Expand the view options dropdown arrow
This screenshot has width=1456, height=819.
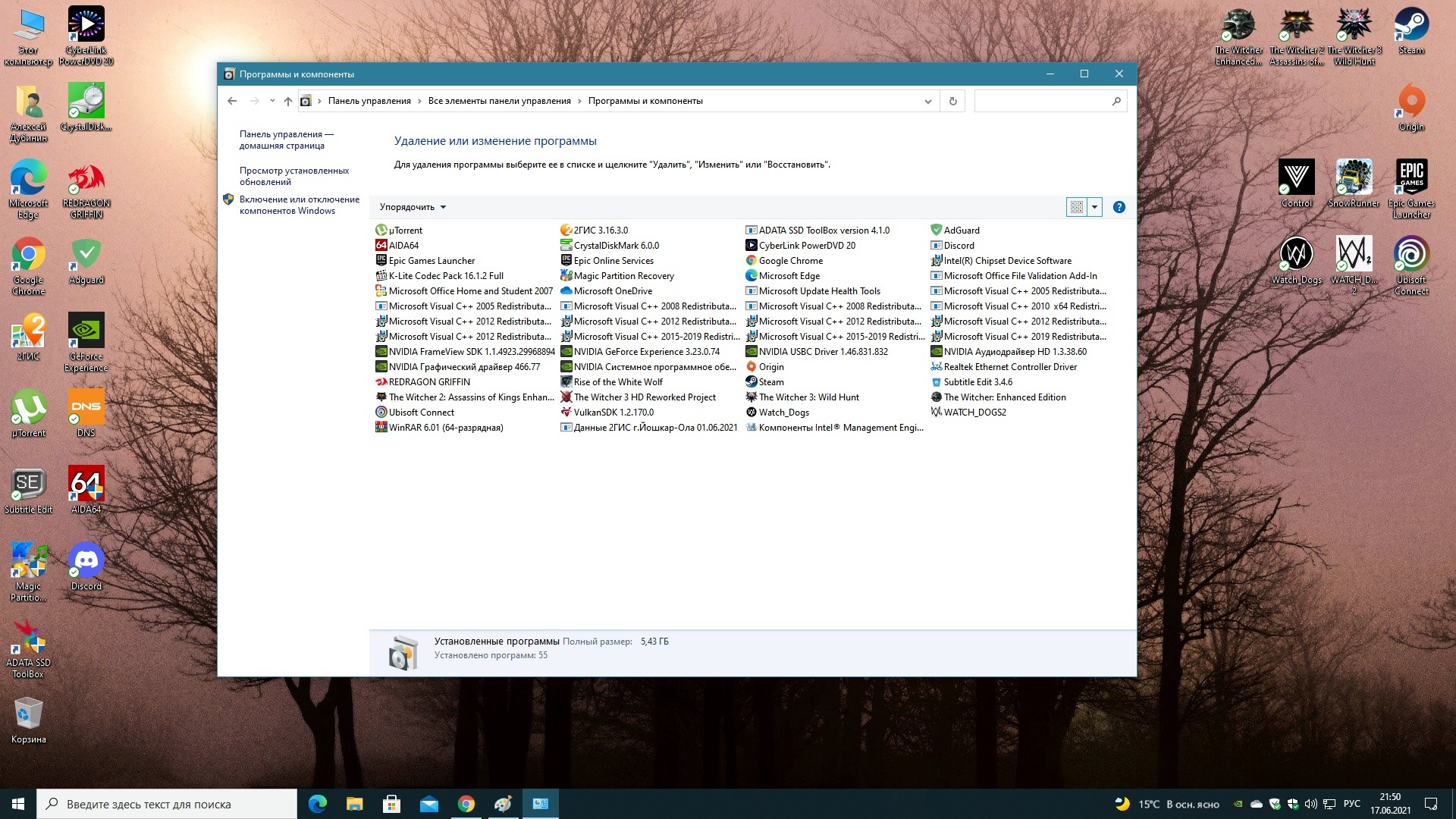click(1094, 207)
